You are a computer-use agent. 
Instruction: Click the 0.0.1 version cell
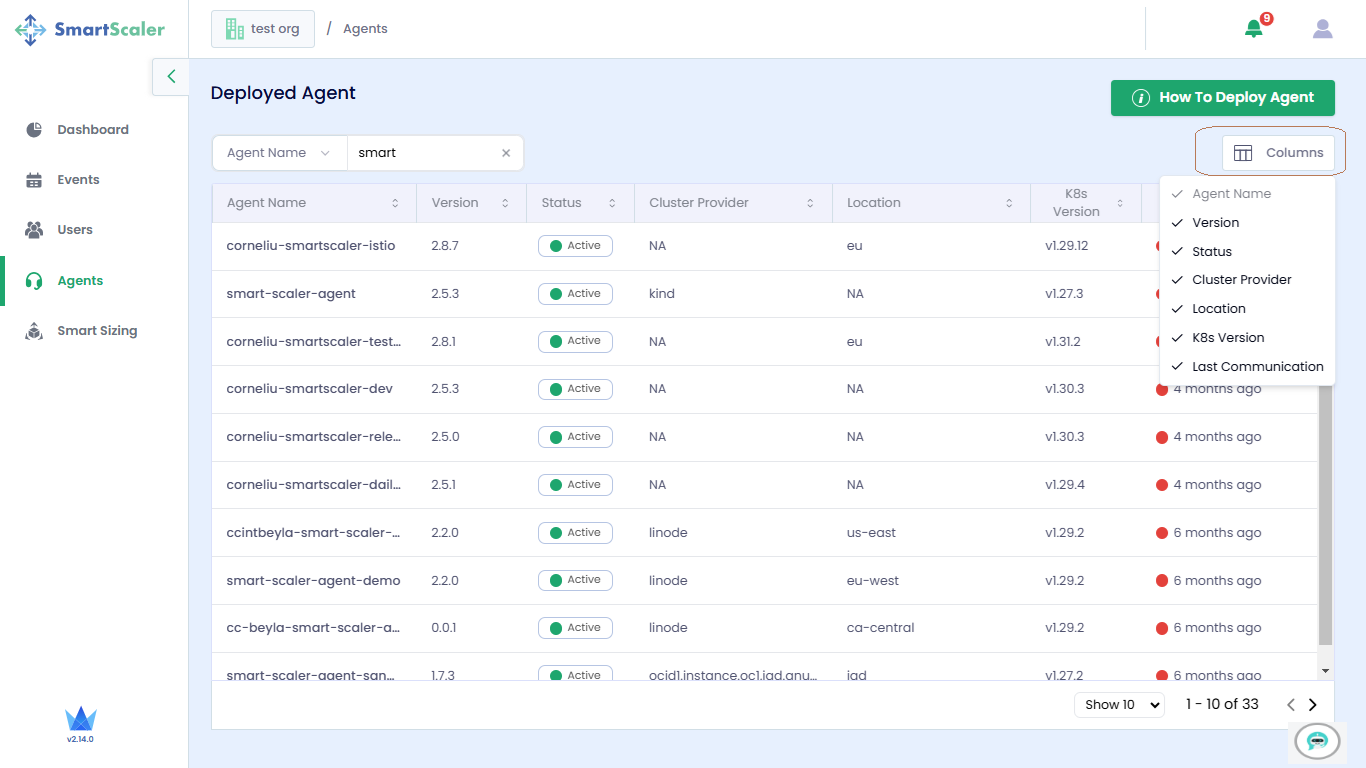tap(444, 628)
